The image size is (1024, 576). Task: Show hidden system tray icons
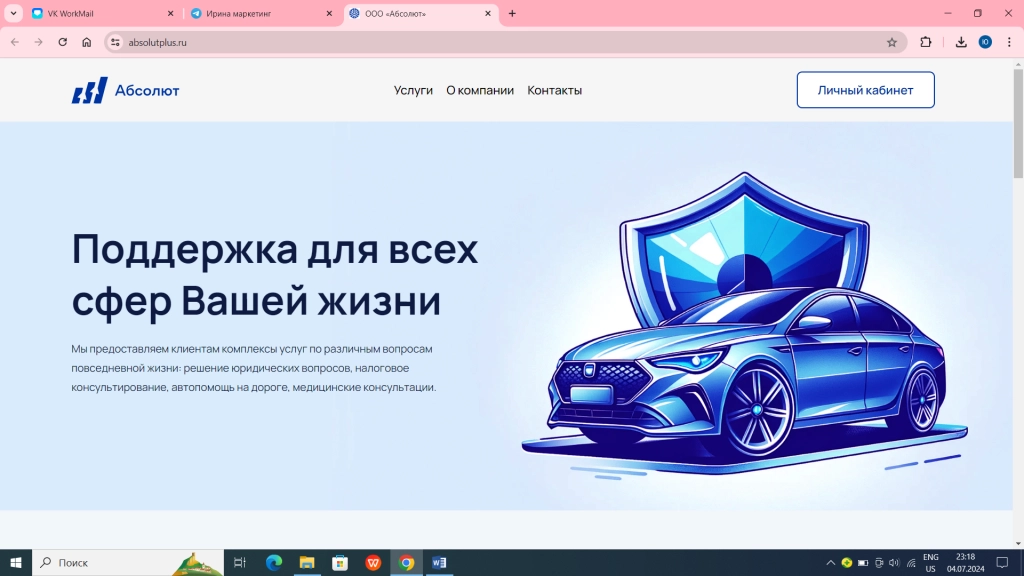tap(831, 562)
